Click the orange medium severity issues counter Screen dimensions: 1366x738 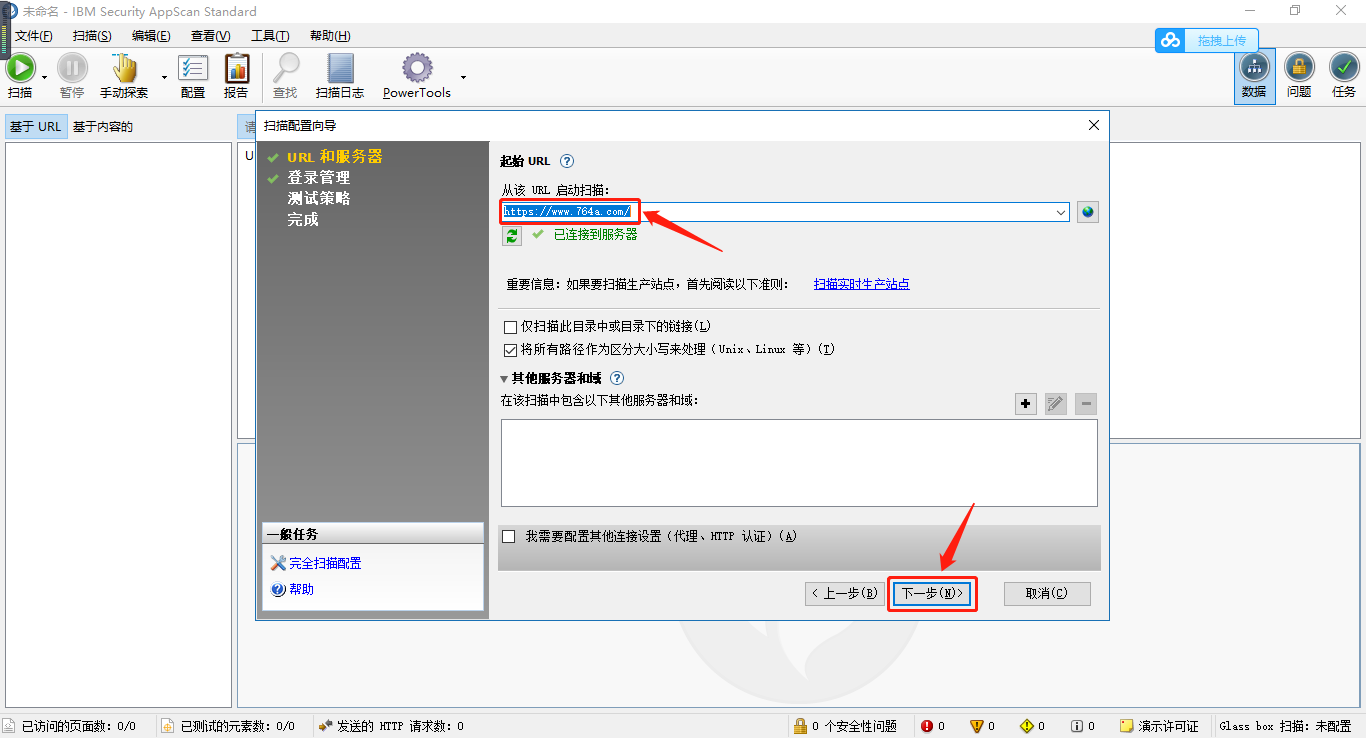point(983,726)
